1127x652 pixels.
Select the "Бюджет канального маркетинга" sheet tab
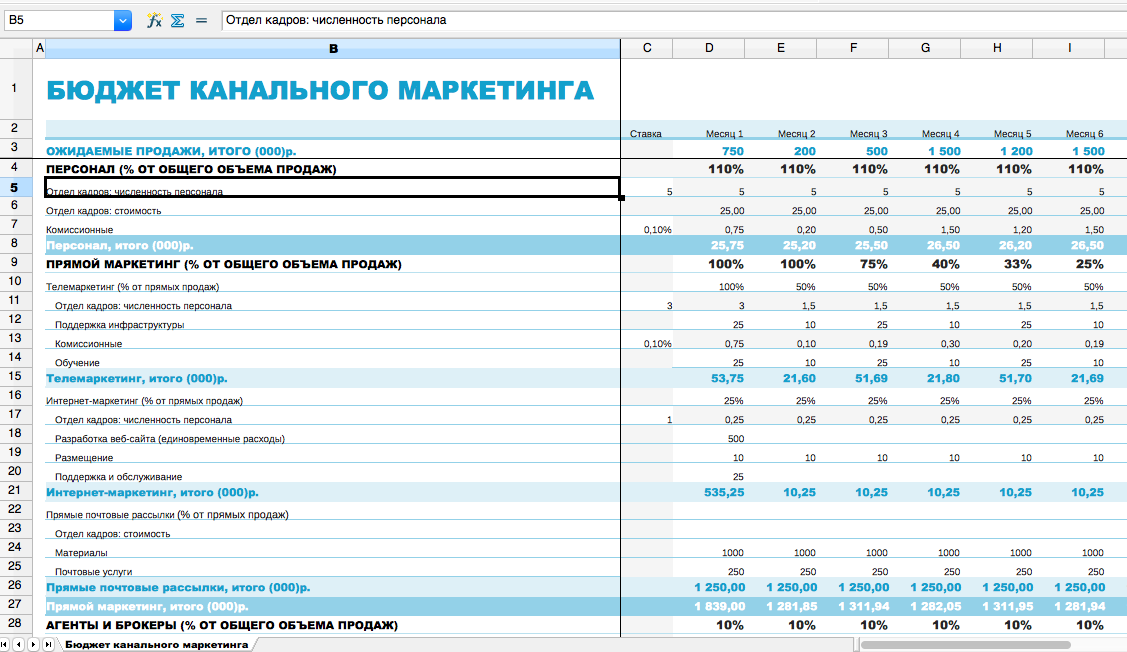click(155, 645)
